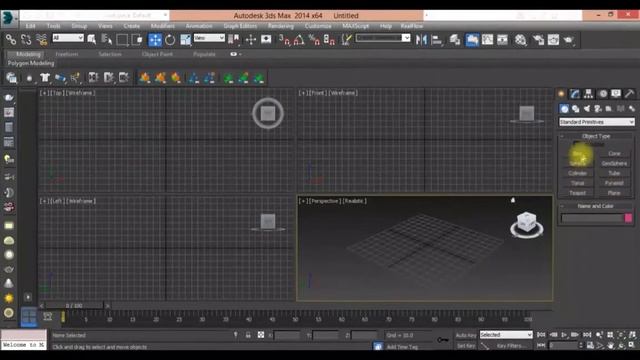Toggle the Spinner Snap button
This screenshot has height=360, width=640.
pos(329,40)
